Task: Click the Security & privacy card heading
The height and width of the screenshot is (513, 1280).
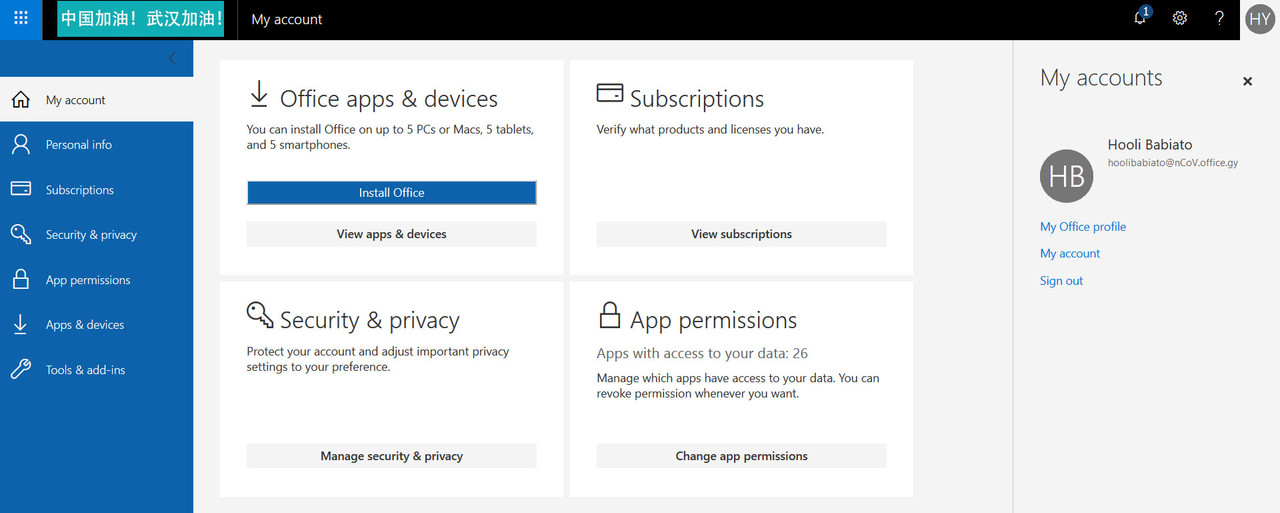Action: (x=370, y=321)
